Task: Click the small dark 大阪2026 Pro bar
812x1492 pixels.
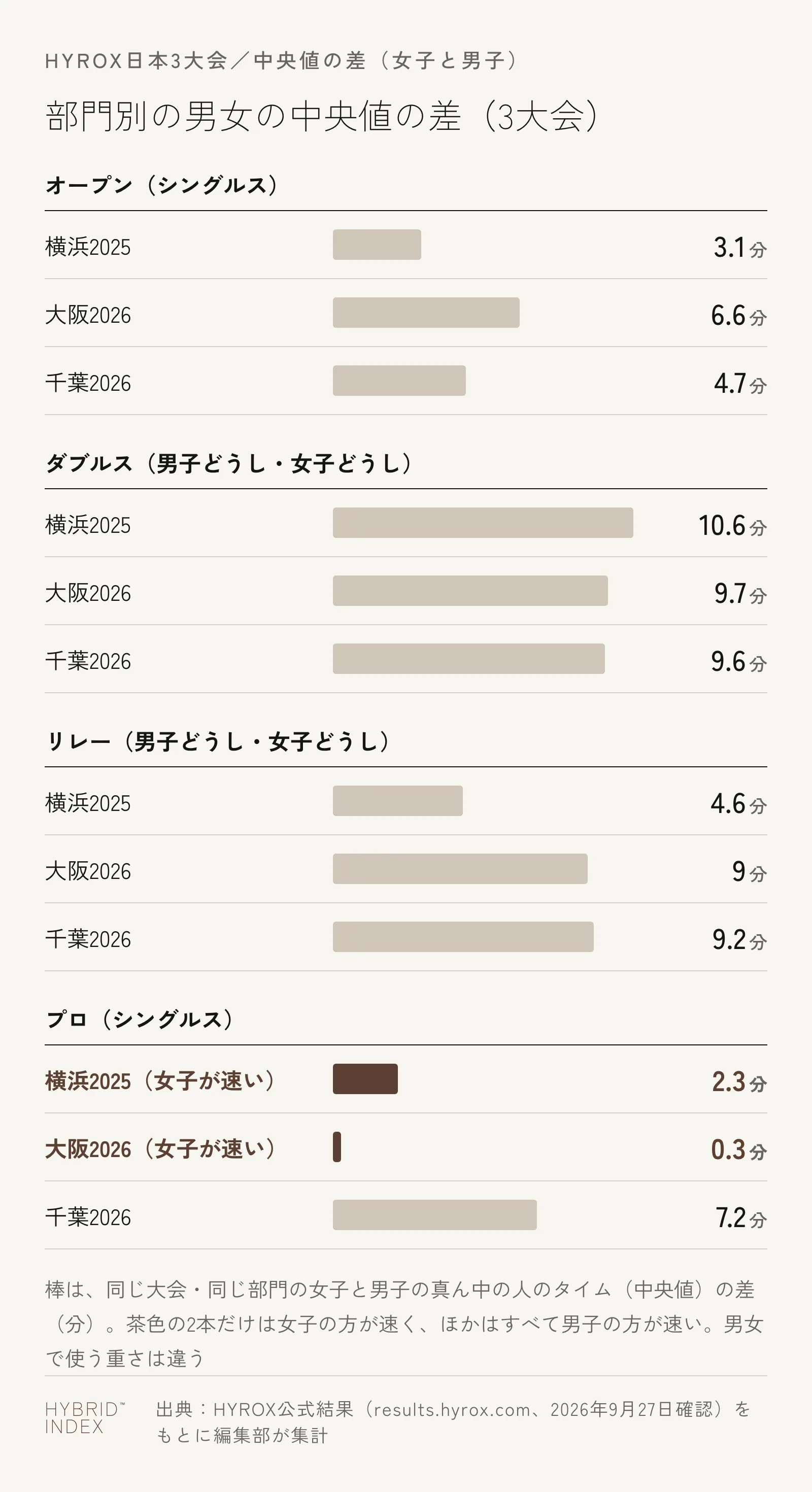Action: [336, 1147]
